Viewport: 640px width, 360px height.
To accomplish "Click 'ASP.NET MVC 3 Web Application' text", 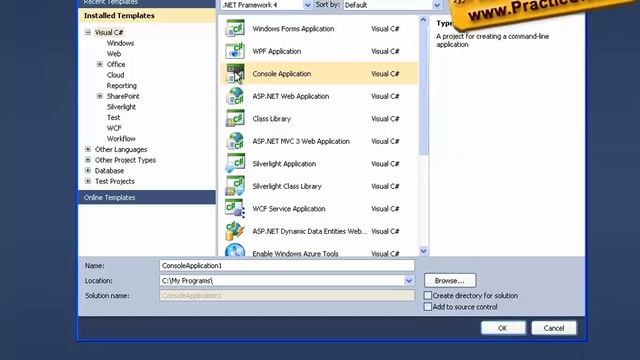I will (x=301, y=141).
